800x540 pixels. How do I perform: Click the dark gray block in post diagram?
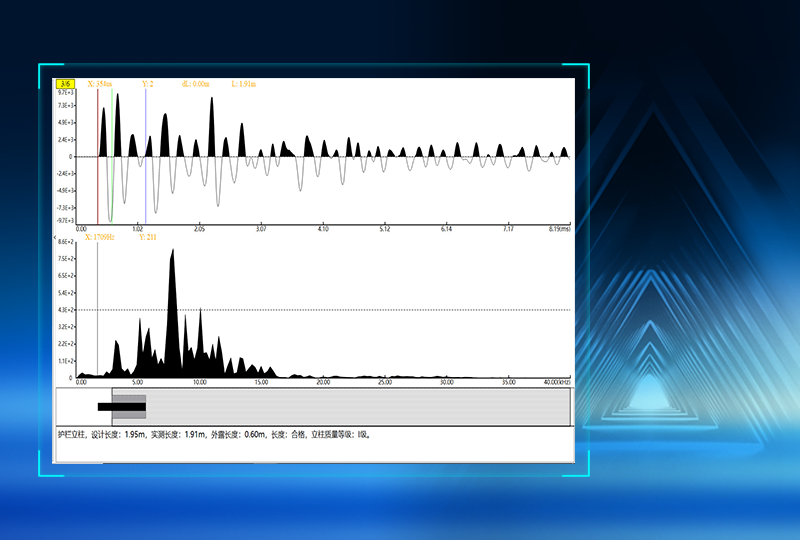coord(129,406)
